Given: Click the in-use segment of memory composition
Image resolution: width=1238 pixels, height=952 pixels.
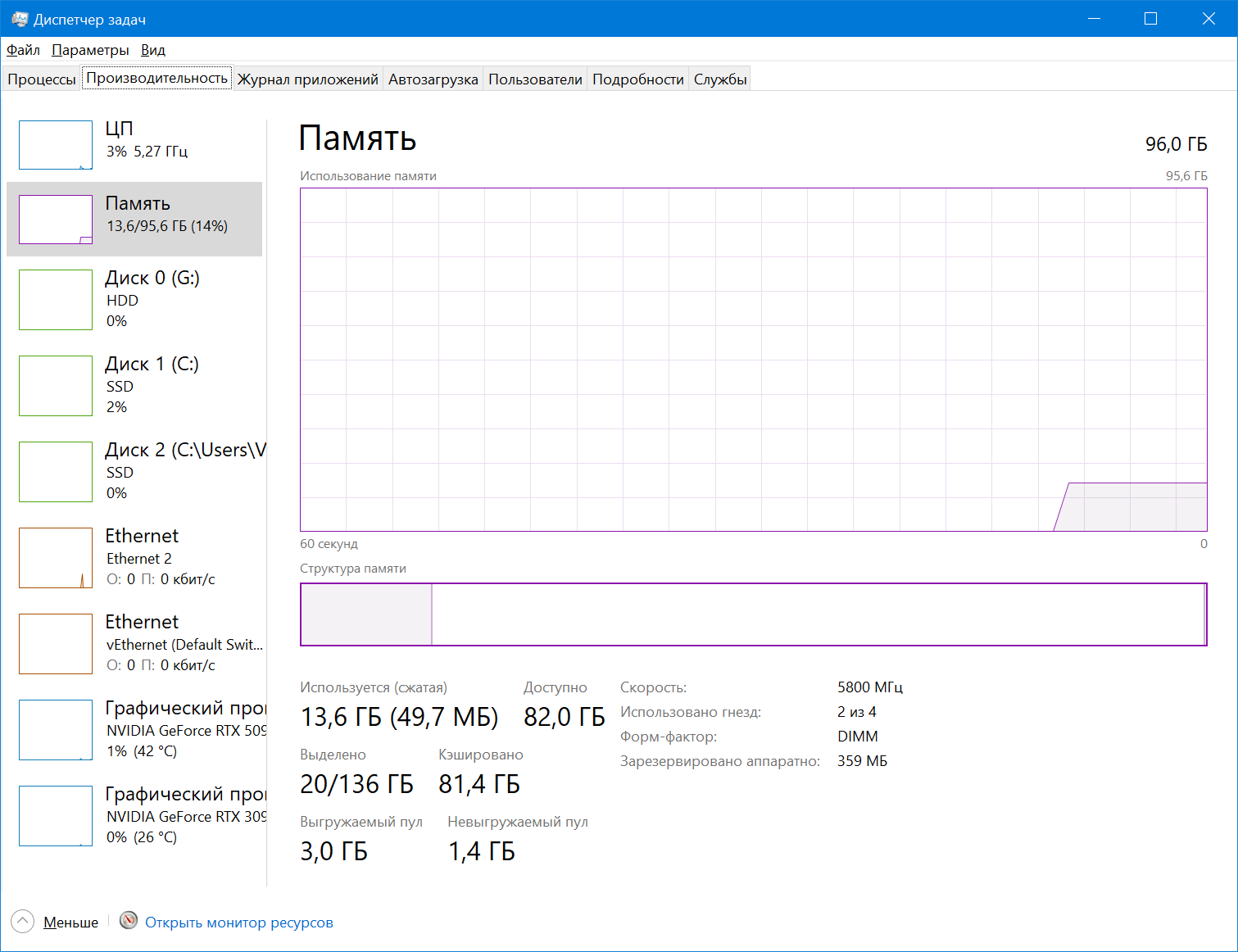Looking at the screenshot, I should tap(366, 614).
